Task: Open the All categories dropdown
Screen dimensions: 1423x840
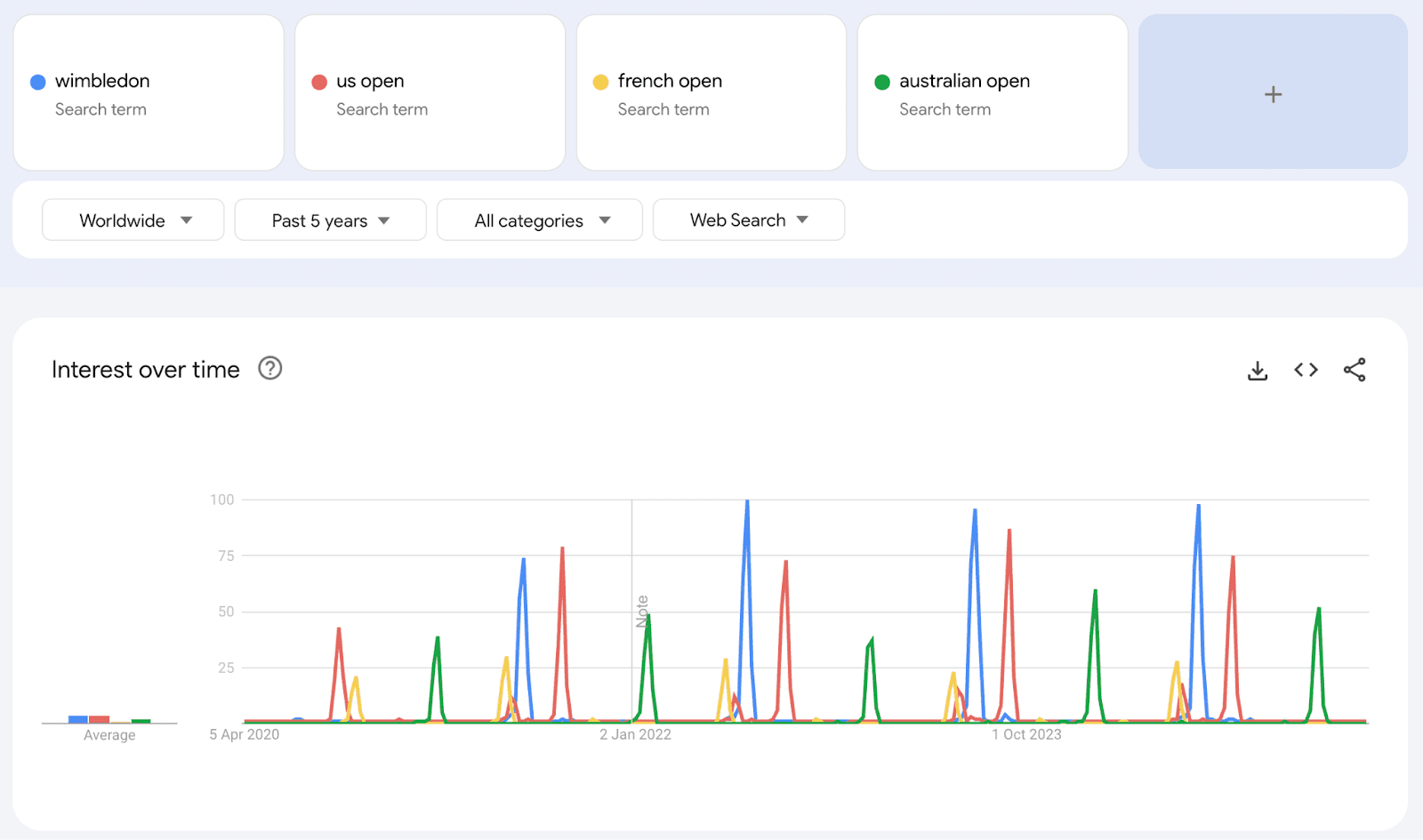Action: coord(540,220)
